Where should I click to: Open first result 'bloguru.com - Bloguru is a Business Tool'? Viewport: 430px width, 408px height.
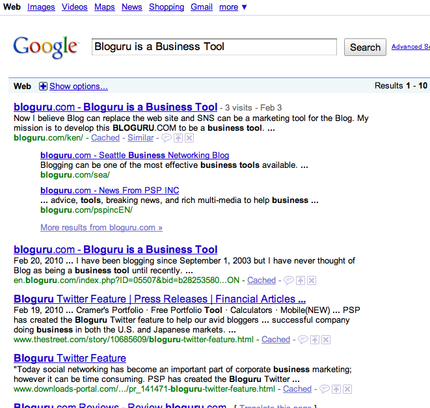(115, 107)
